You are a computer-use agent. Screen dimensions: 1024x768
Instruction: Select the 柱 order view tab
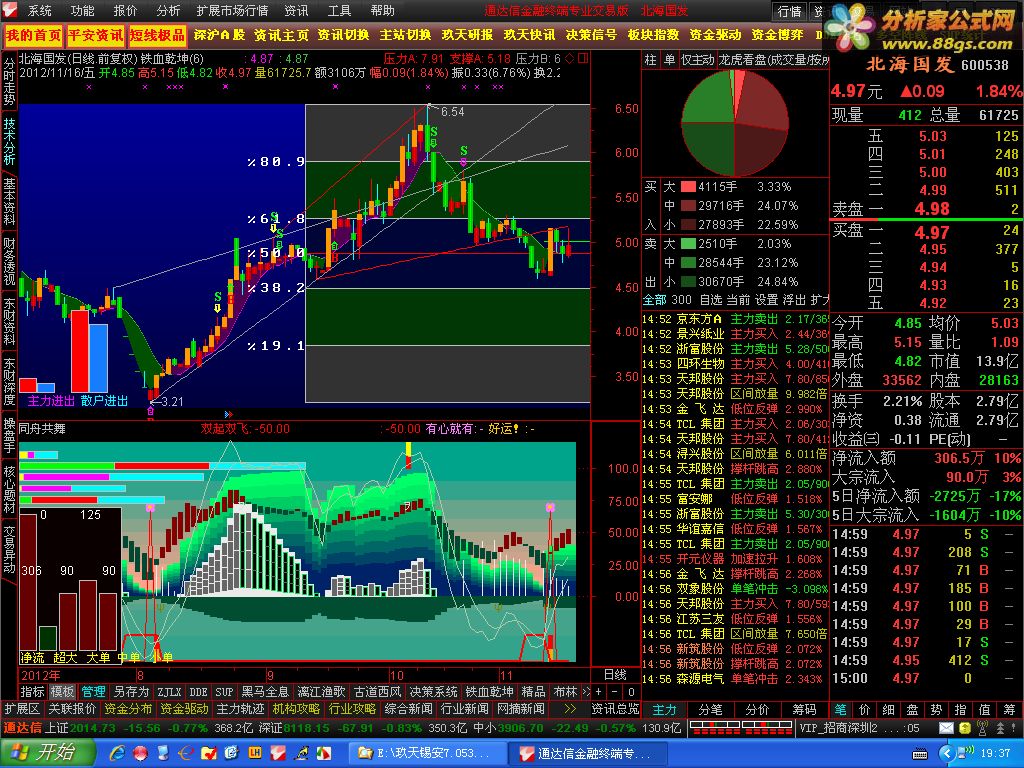650,60
